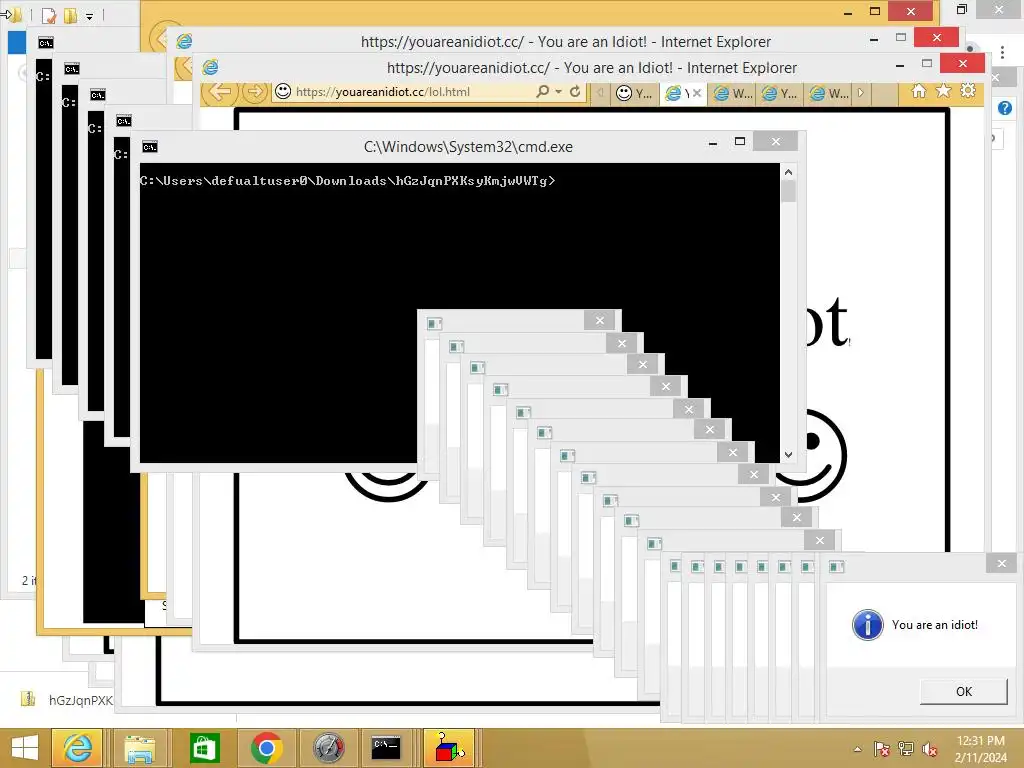The width and height of the screenshot is (1024, 768).
Task: Open Windows Store from the taskbar
Action: (204, 748)
